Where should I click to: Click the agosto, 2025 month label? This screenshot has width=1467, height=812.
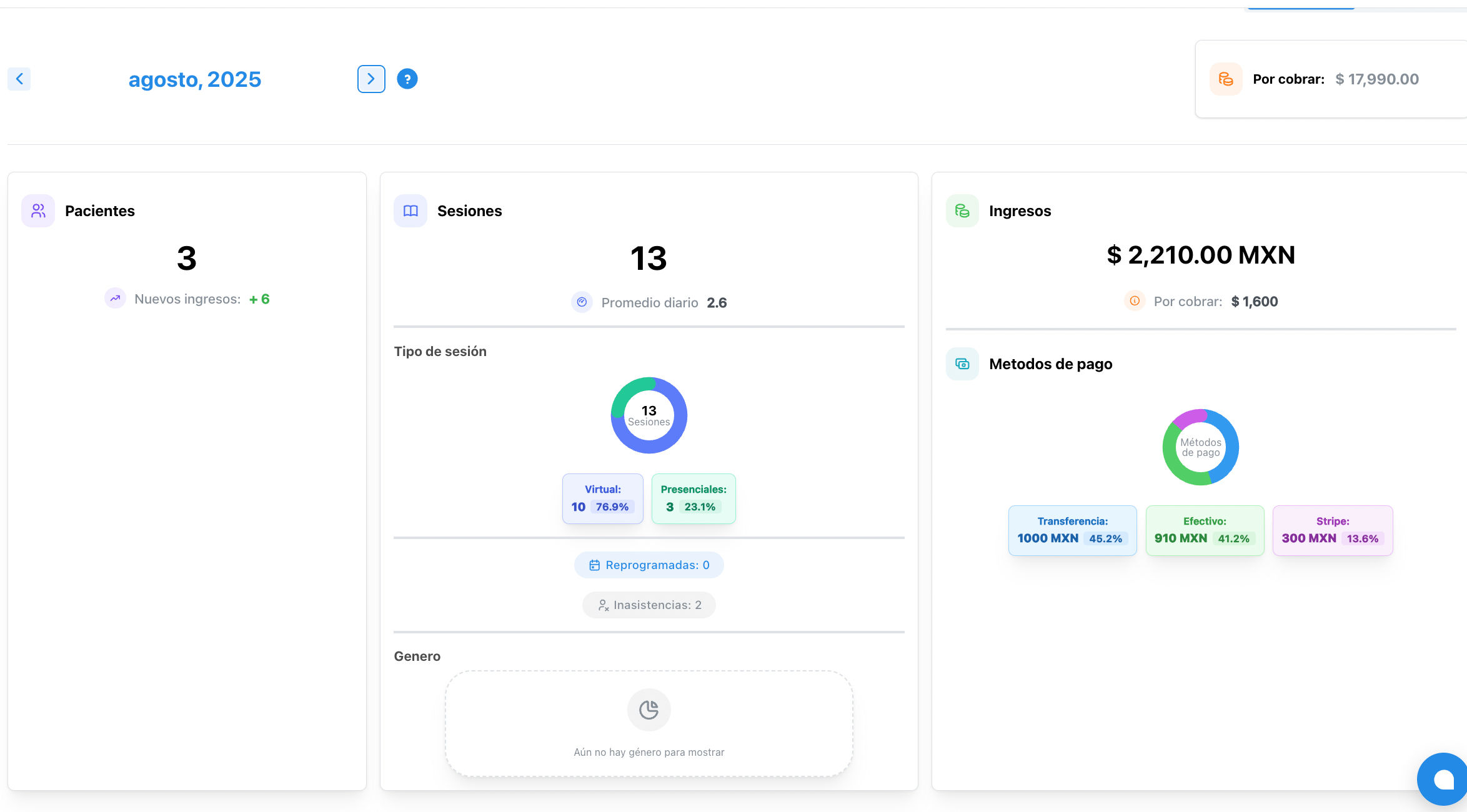(x=194, y=79)
